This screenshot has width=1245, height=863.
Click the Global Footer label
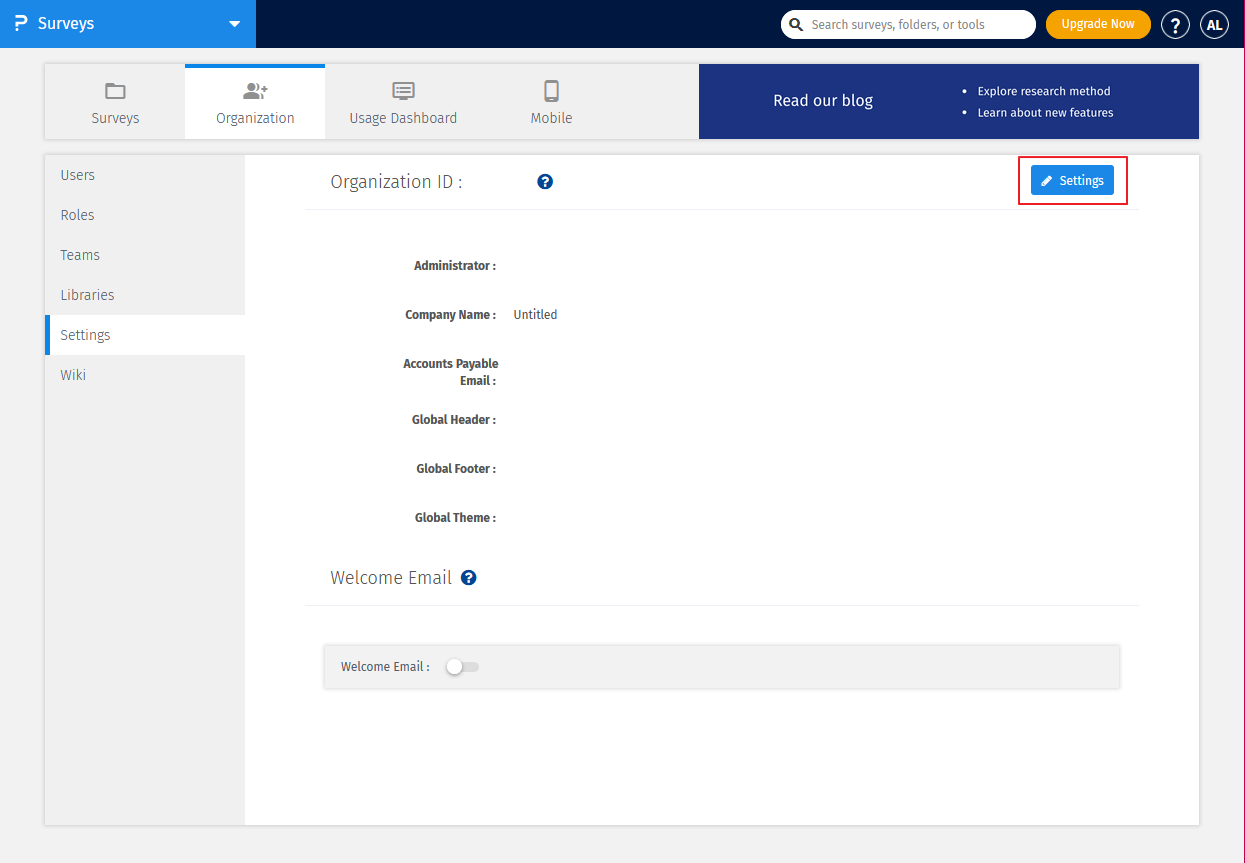pyautogui.click(x=456, y=469)
